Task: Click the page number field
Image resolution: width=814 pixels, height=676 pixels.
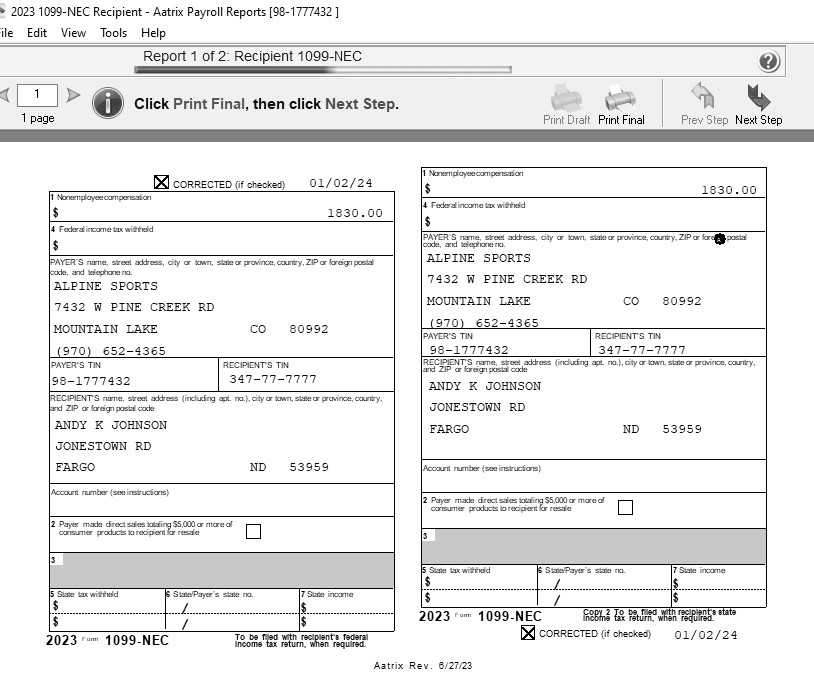Action: point(37,95)
